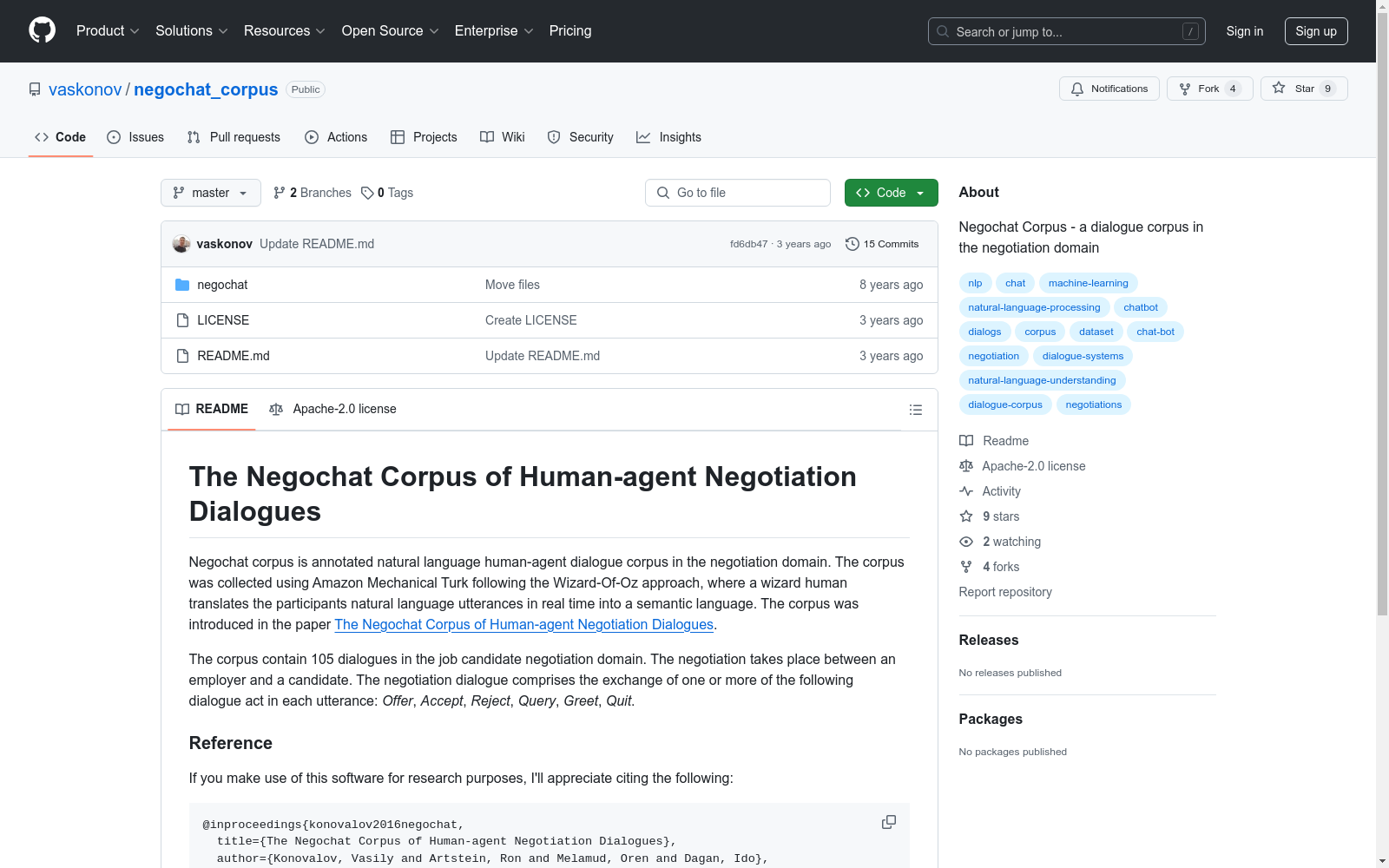Open the Projects tab

424,137
